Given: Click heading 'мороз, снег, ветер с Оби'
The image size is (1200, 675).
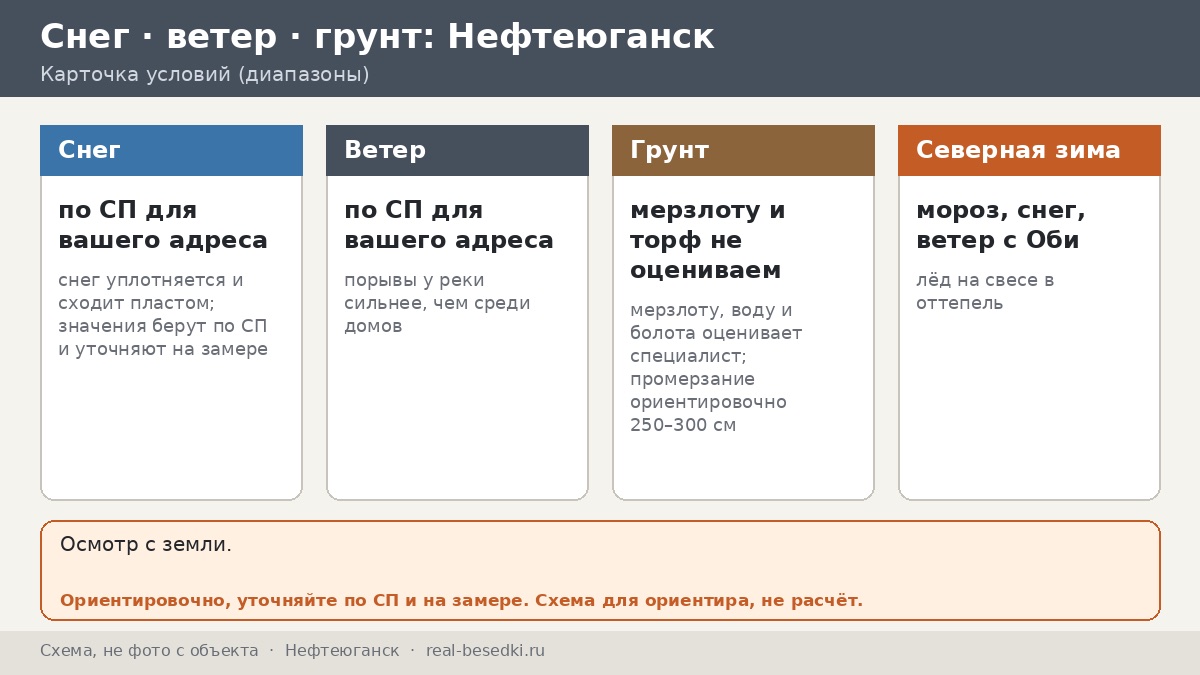Looking at the screenshot, I should click(1001, 225).
